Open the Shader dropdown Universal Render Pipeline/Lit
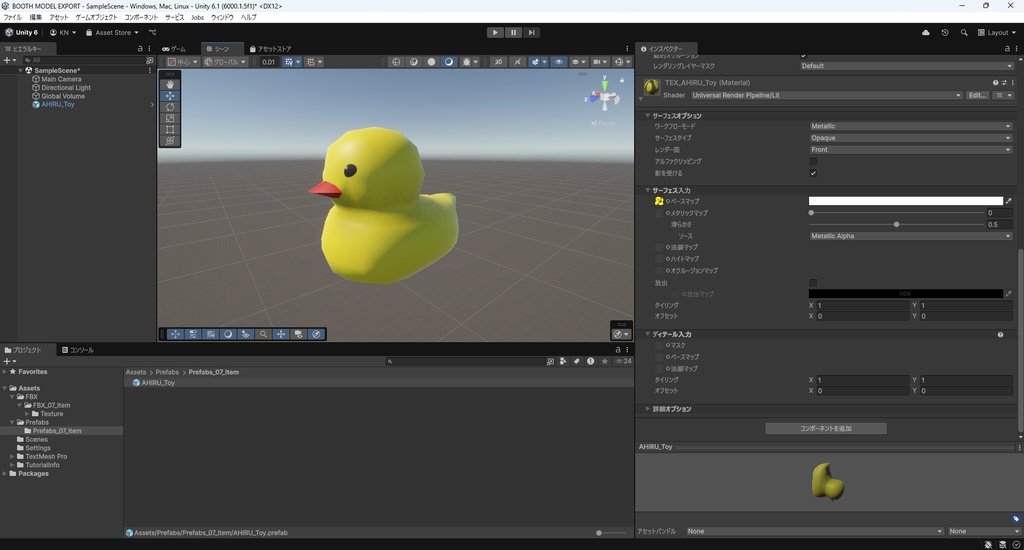 (x=827, y=95)
